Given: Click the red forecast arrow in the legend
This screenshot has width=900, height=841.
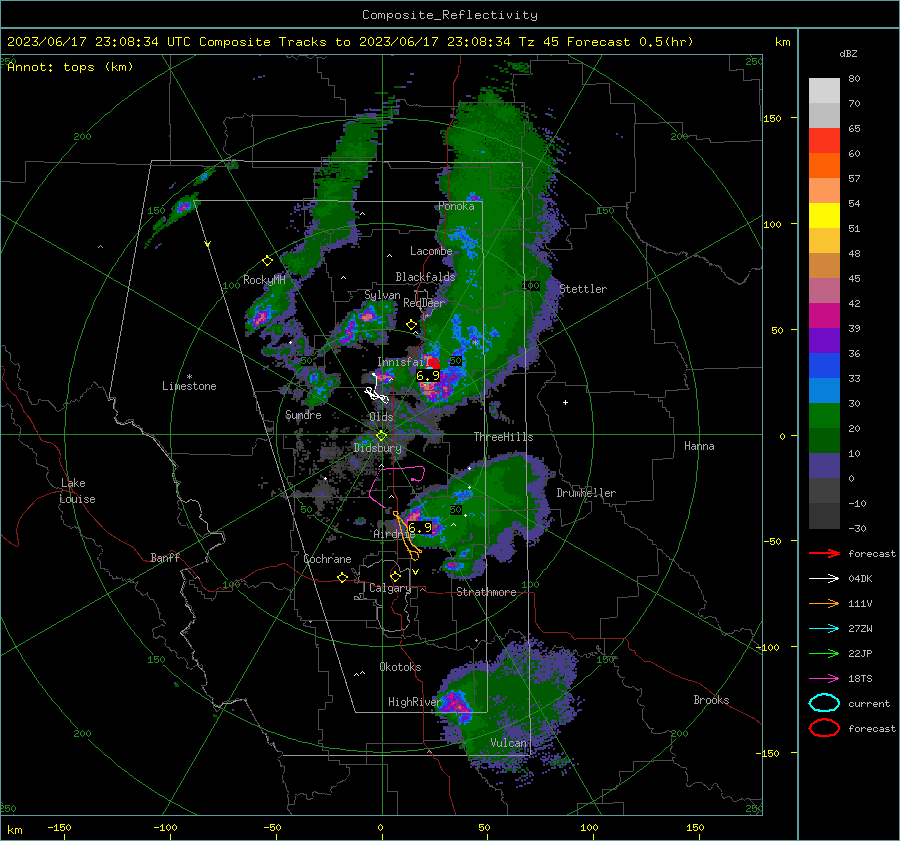Looking at the screenshot, I should coord(824,553).
